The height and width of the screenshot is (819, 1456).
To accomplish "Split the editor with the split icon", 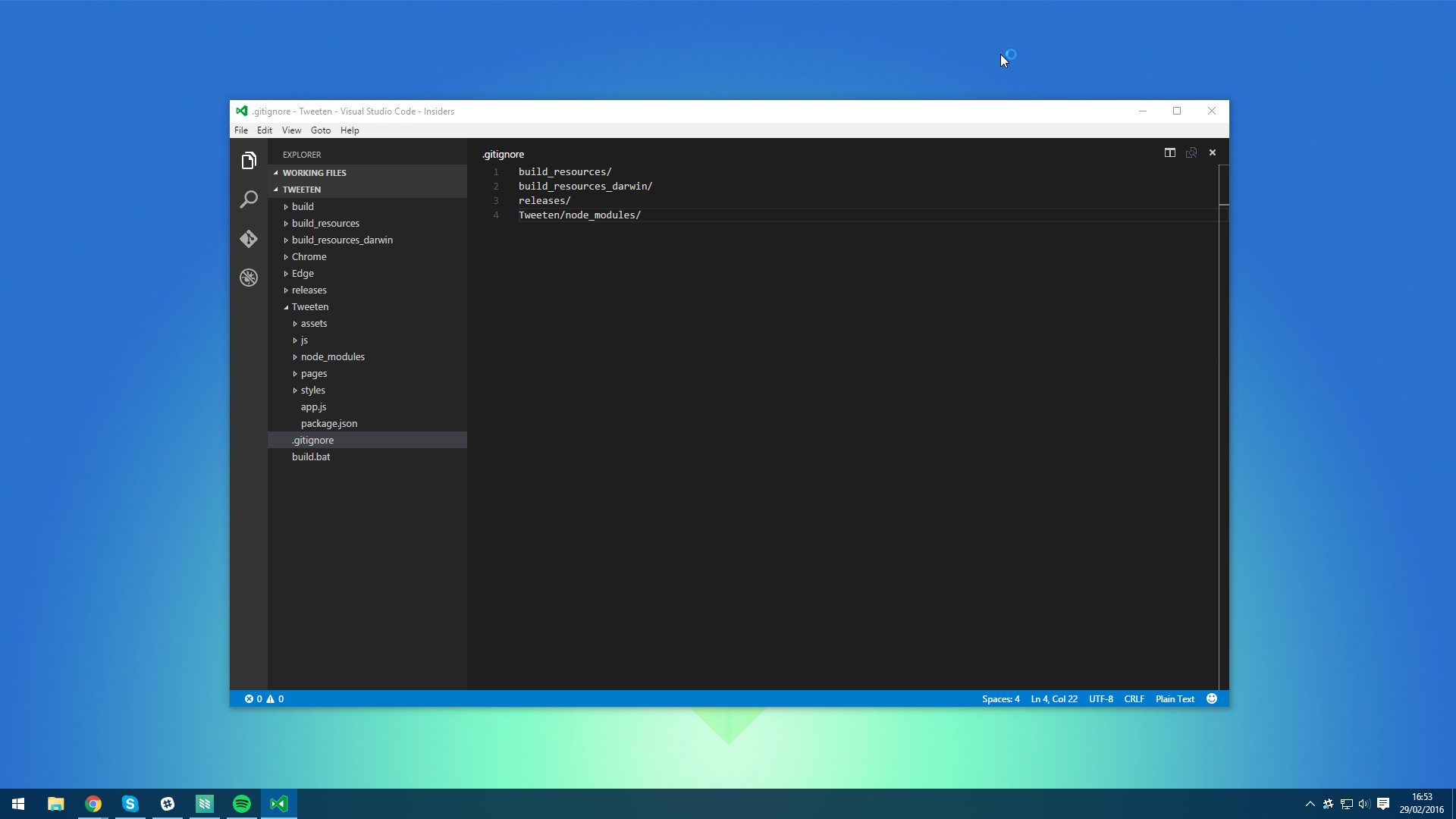I will 1170,152.
